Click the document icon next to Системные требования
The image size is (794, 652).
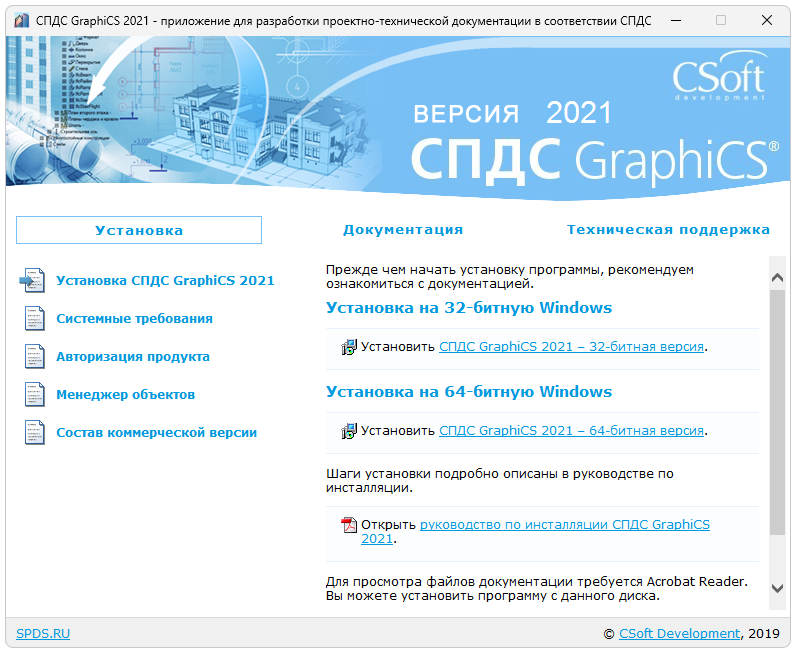[34, 318]
